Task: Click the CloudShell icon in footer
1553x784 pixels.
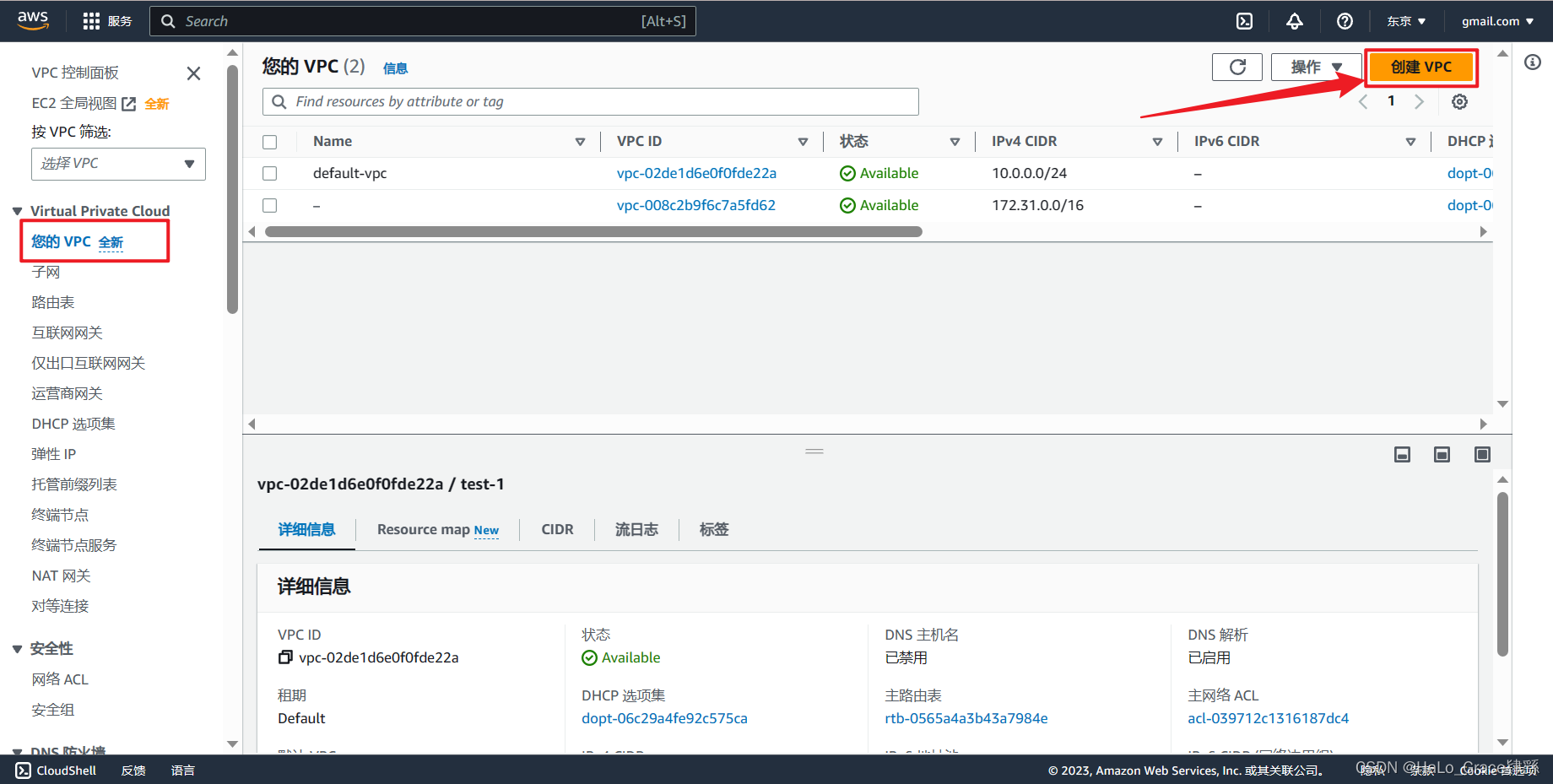Action: click(23, 770)
